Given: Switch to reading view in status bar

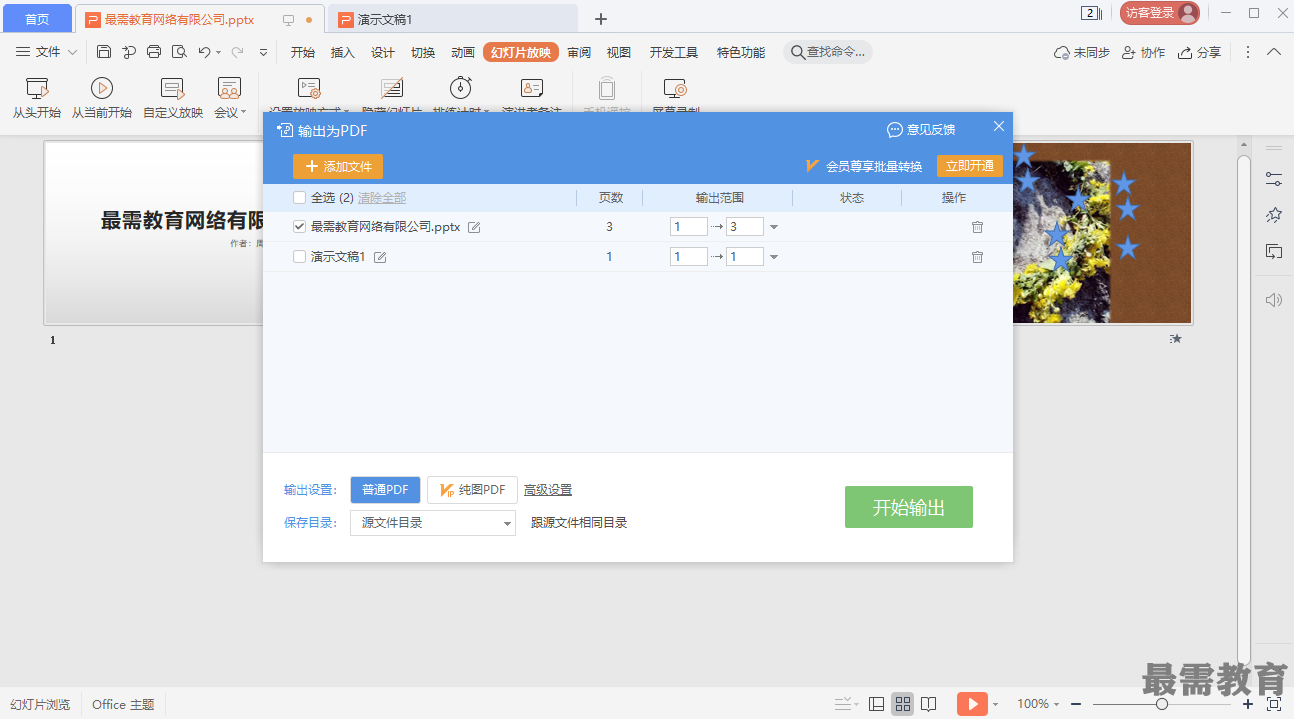Looking at the screenshot, I should [x=929, y=704].
